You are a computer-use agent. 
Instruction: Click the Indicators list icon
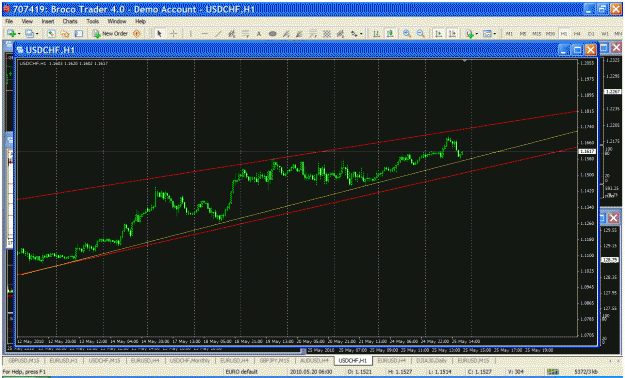pyautogui.click(x=470, y=34)
